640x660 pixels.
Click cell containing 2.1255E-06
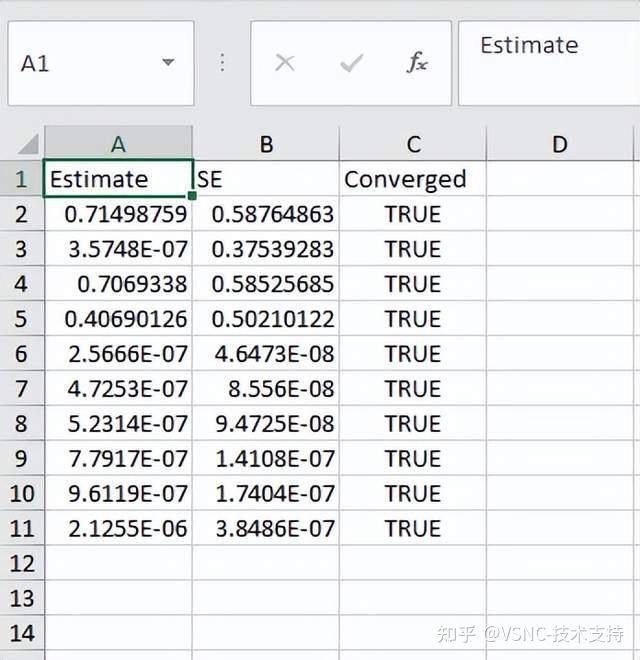point(118,528)
